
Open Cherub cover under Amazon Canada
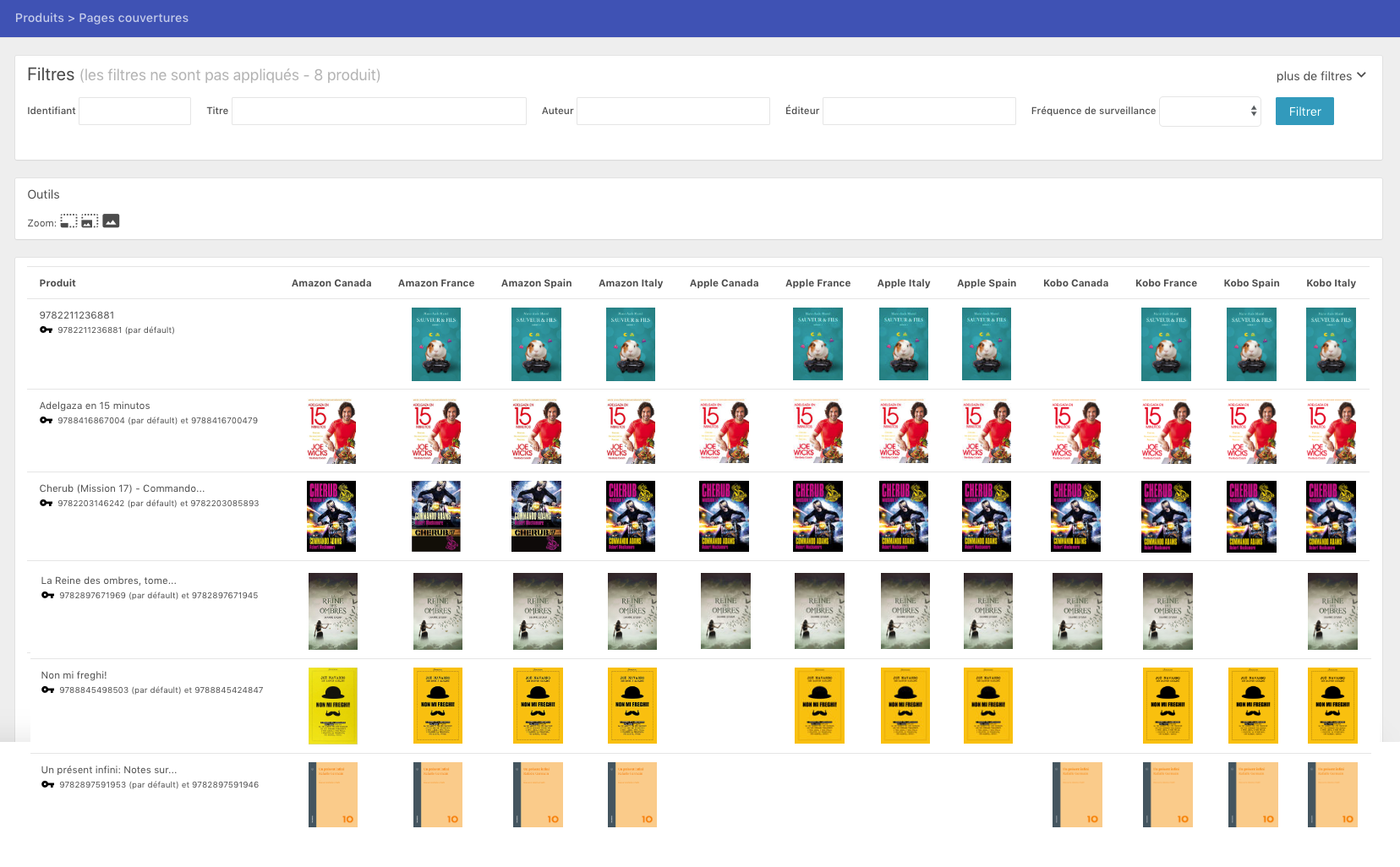pyautogui.click(x=331, y=516)
